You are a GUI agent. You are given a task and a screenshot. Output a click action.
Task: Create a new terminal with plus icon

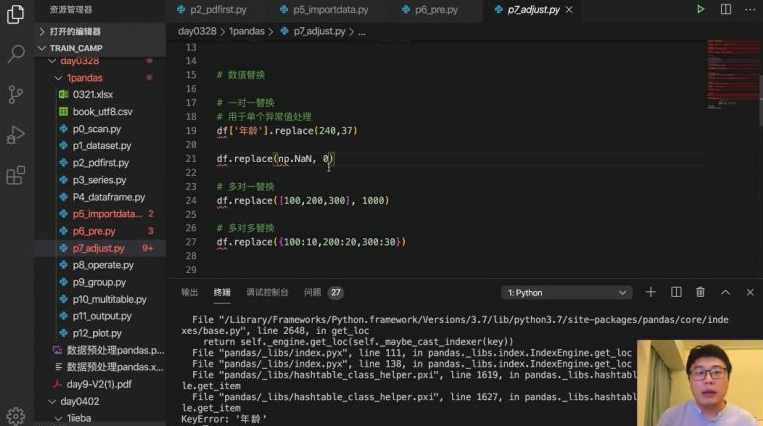pyautogui.click(x=651, y=292)
